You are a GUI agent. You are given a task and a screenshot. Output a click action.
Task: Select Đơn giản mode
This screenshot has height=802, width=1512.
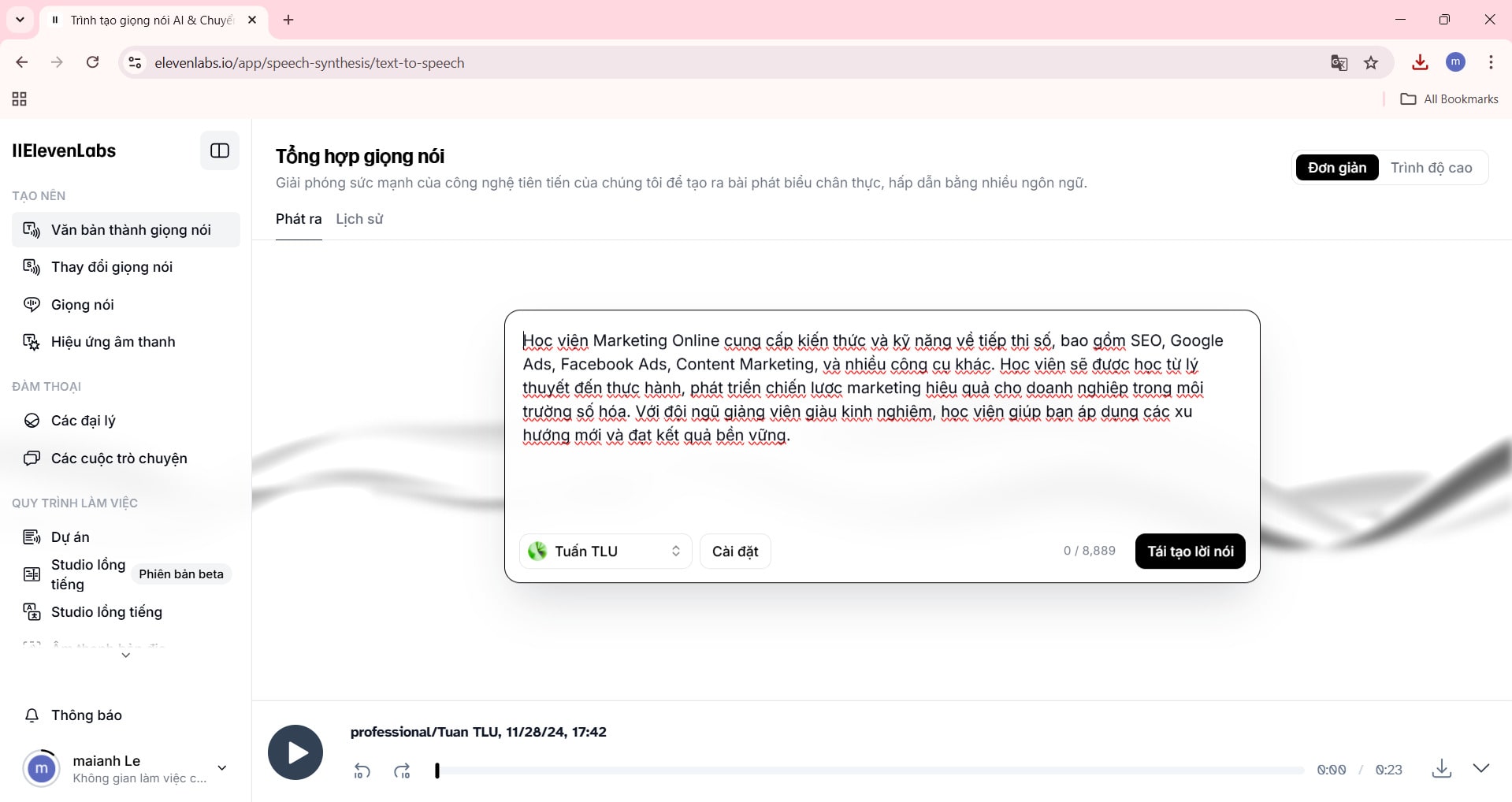[x=1337, y=168]
